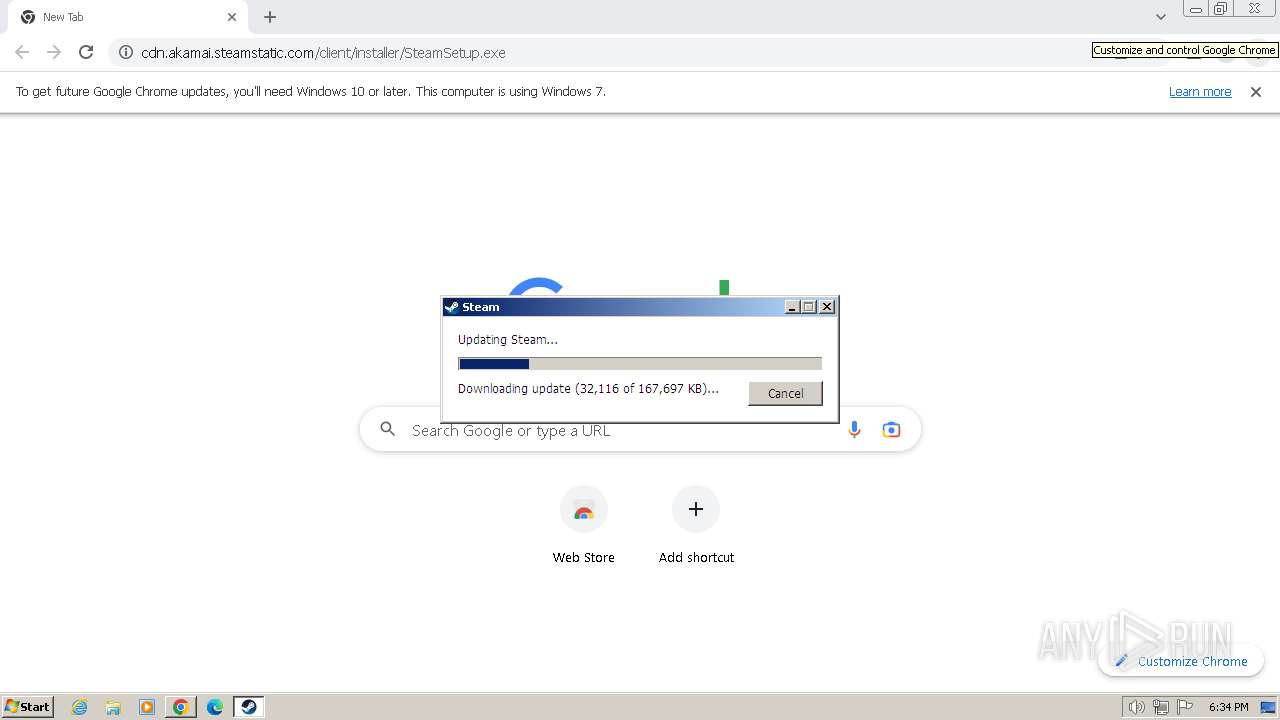Launch Internet Explorer from taskbar
The height and width of the screenshot is (720, 1280).
80,707
